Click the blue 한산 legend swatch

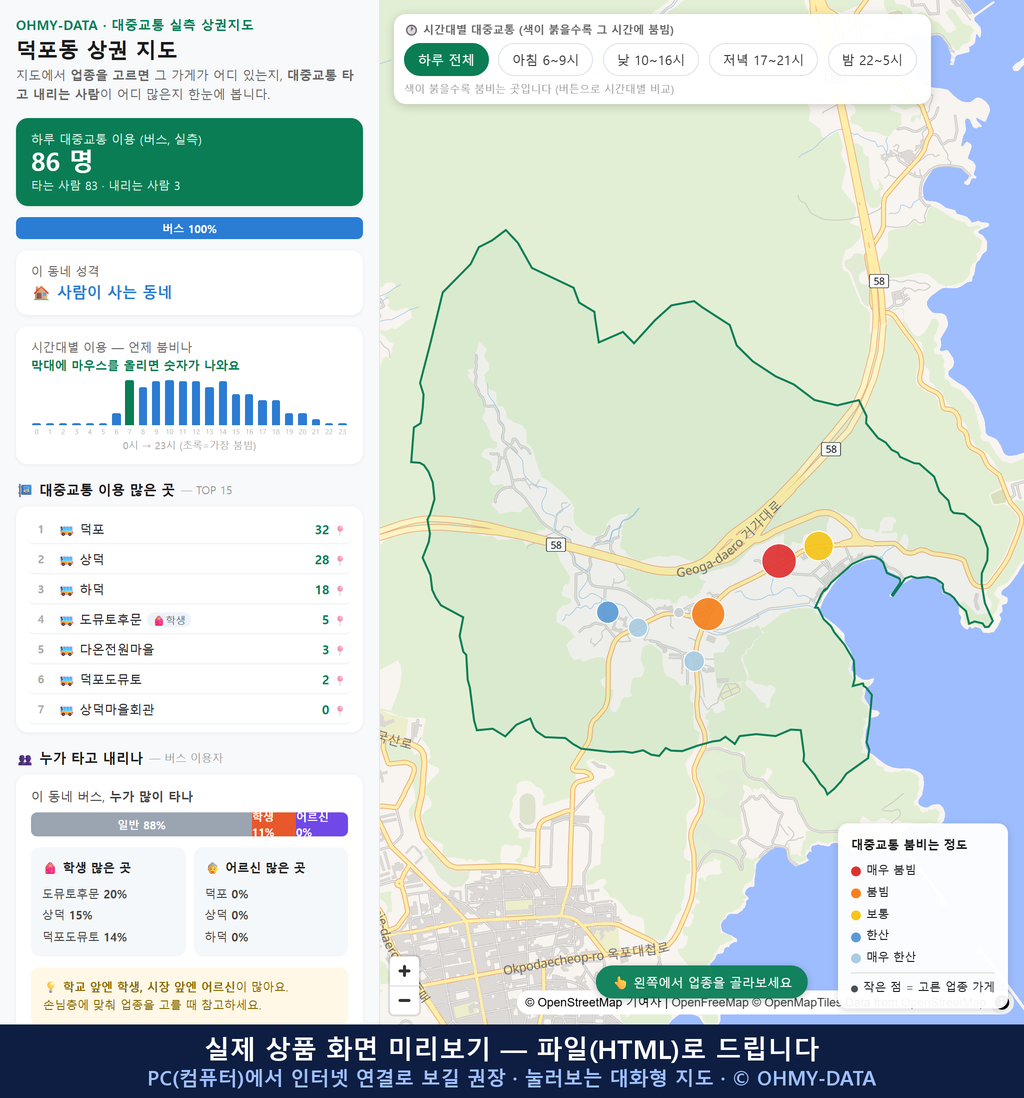(x=856, y=936)
